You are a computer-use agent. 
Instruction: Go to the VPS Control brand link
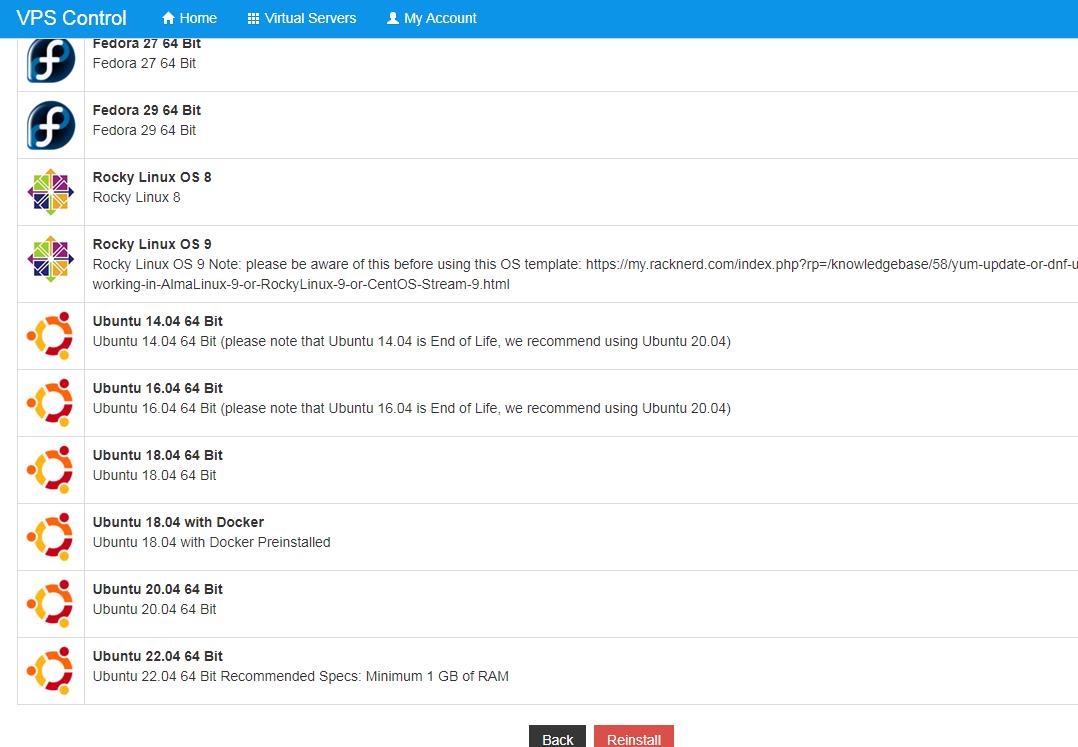(72, 18)
